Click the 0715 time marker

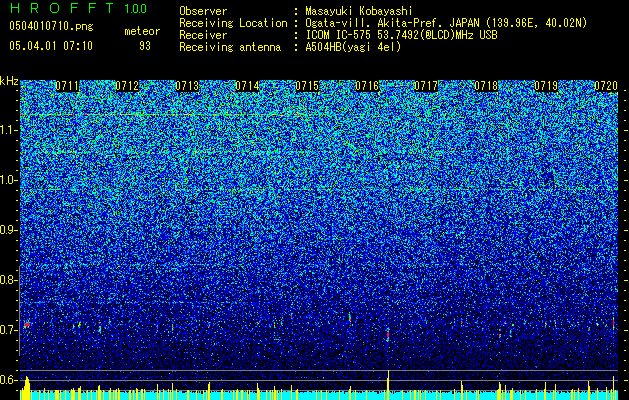click(307, 86)
